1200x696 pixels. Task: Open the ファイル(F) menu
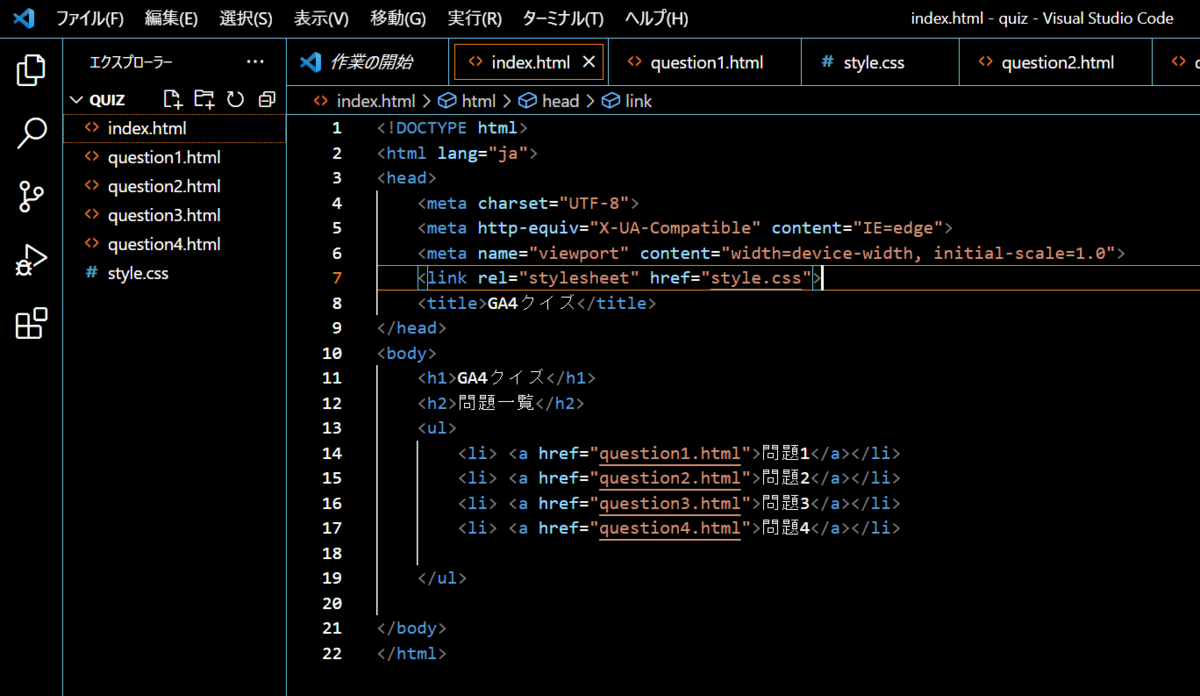tap(90, 18)
